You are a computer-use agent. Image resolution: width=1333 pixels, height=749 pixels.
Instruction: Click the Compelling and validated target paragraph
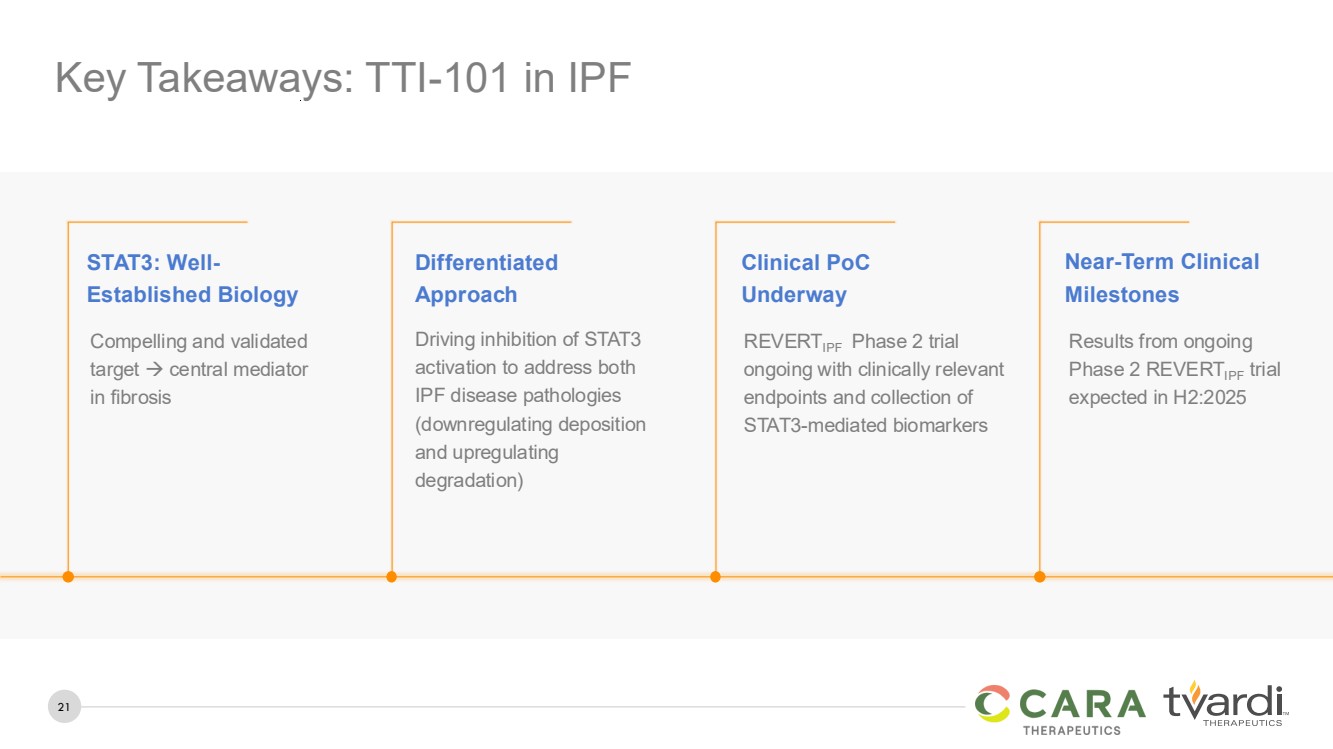(199, 369)
